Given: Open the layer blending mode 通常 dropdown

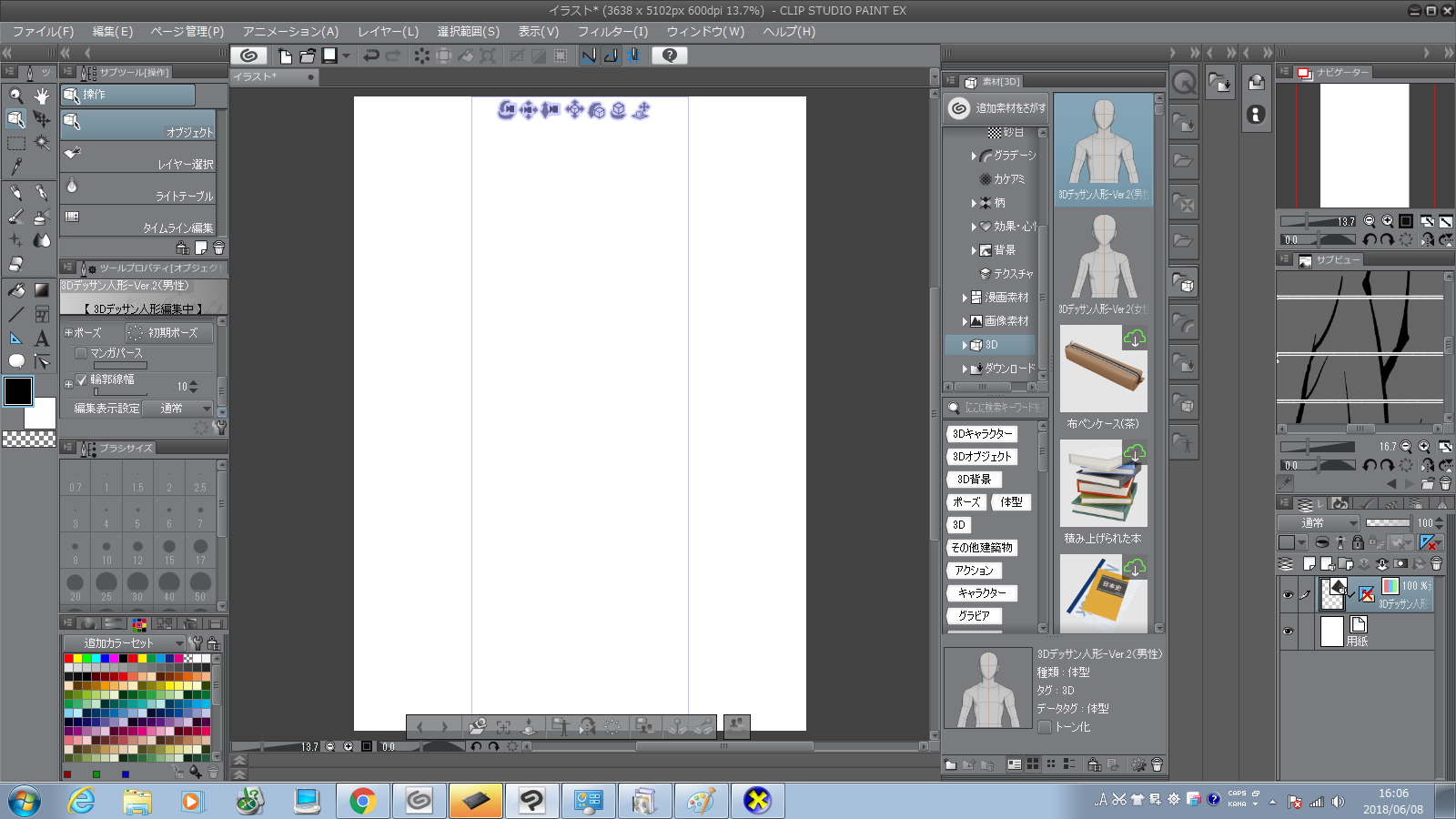Looking at the screenshot, I should (x=1318, y=523).
